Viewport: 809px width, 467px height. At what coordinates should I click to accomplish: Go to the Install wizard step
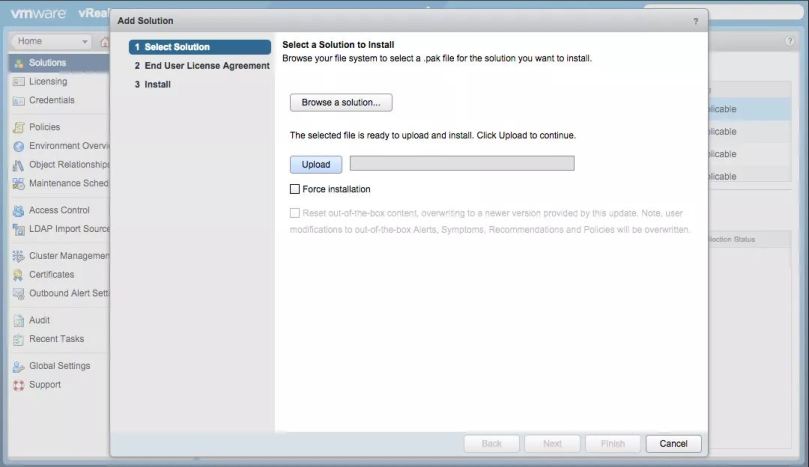pos(157,85)
